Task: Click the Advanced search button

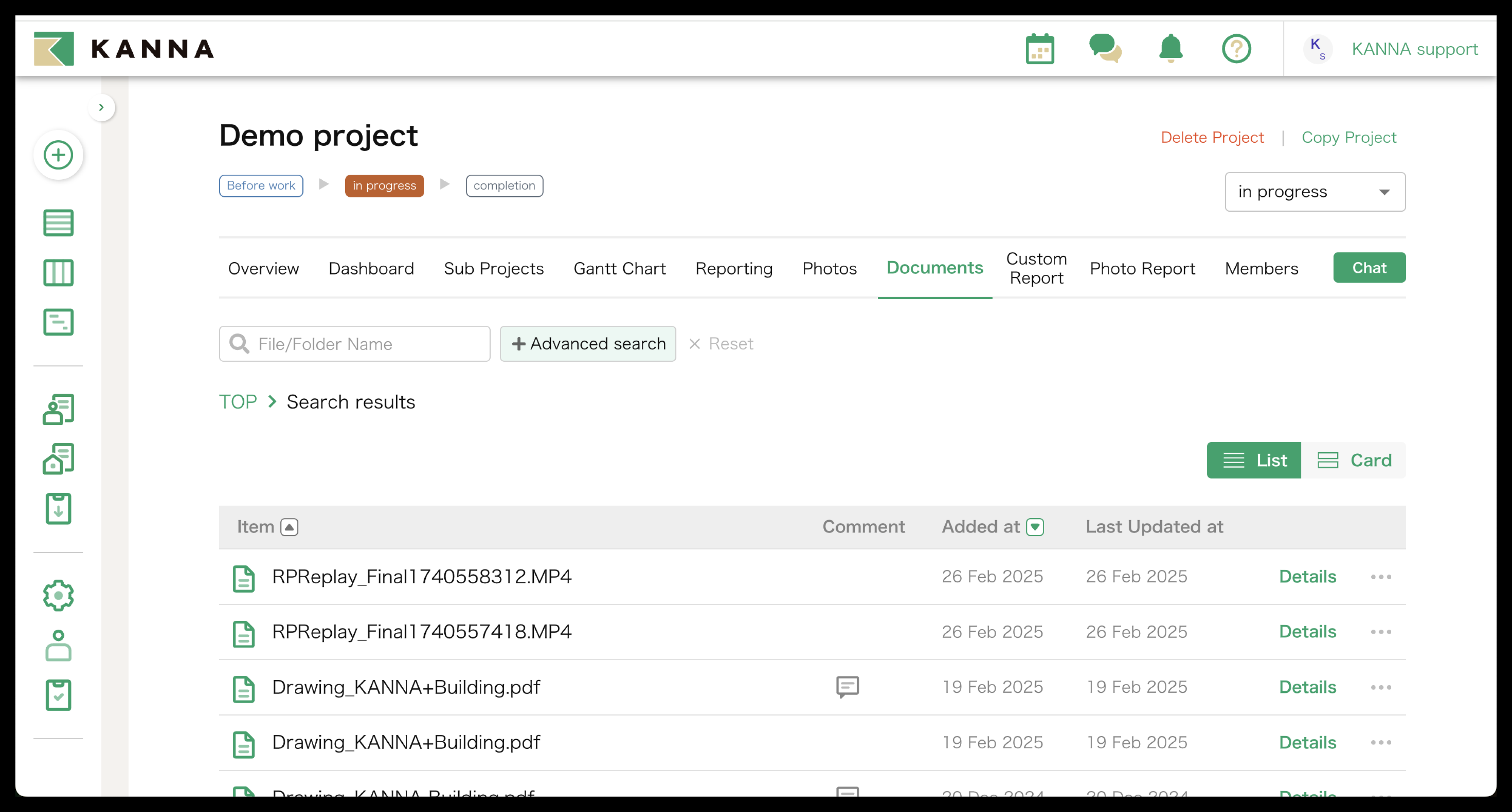Action: (x=588, y=344)
